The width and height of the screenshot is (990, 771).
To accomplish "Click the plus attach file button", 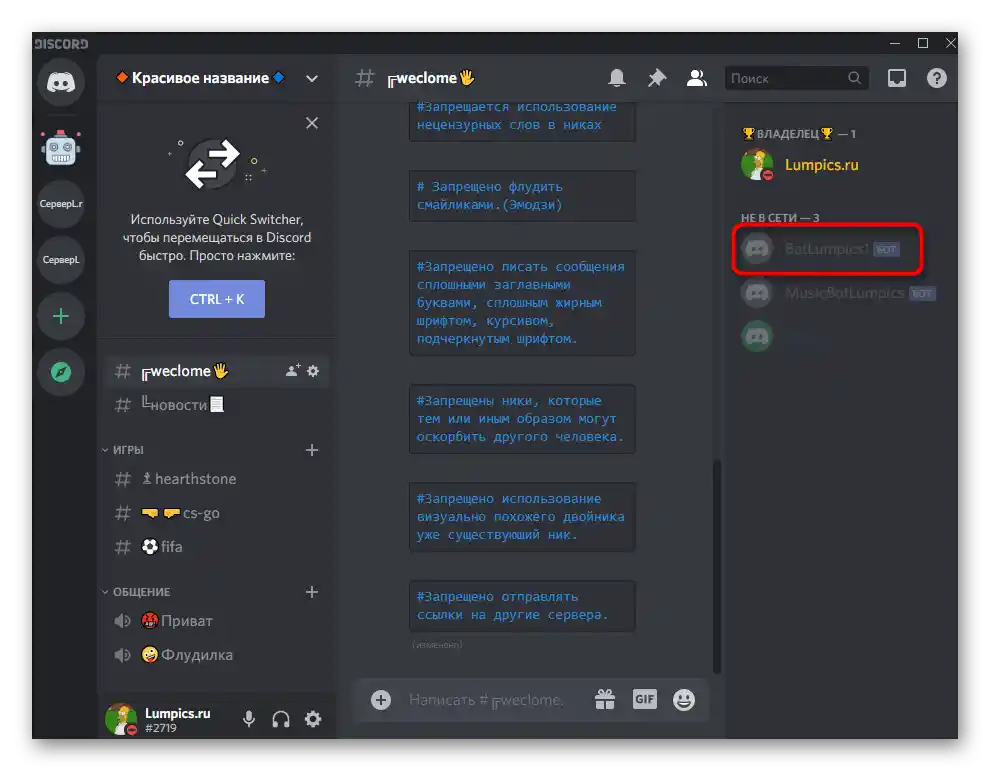I will coord(381,700).
